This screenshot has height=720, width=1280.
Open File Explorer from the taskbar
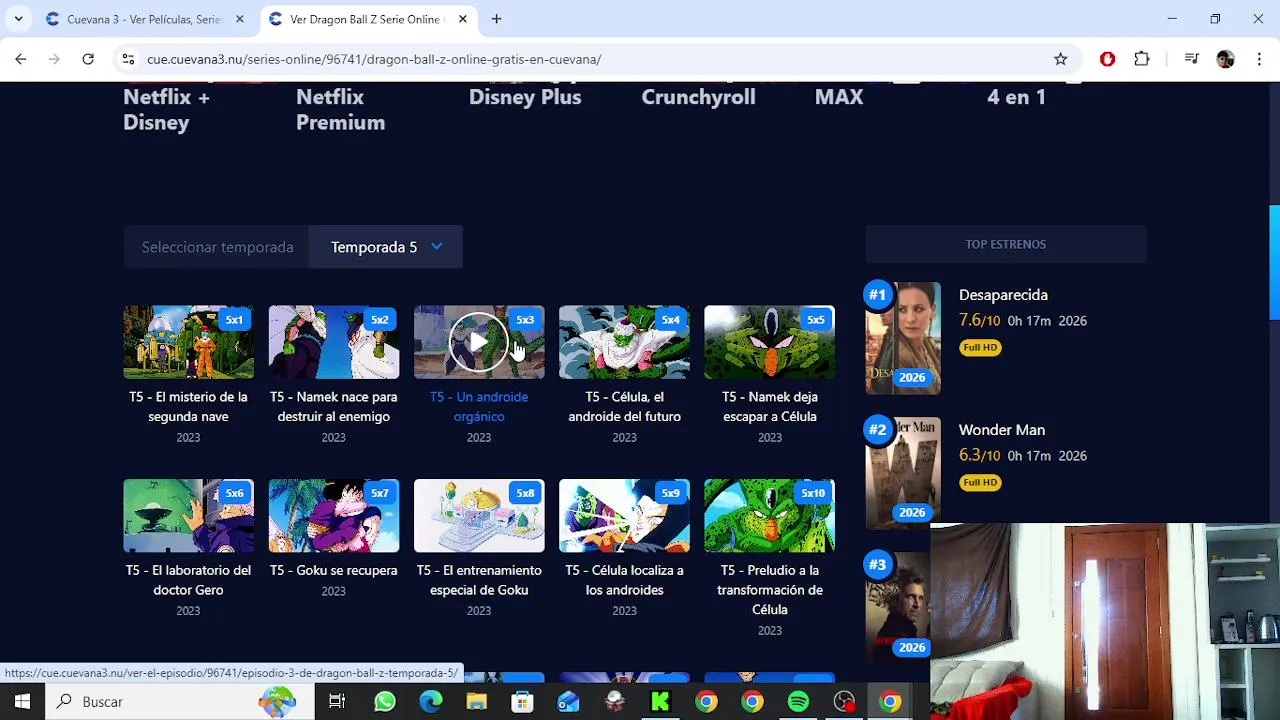(x=477, y=702)
